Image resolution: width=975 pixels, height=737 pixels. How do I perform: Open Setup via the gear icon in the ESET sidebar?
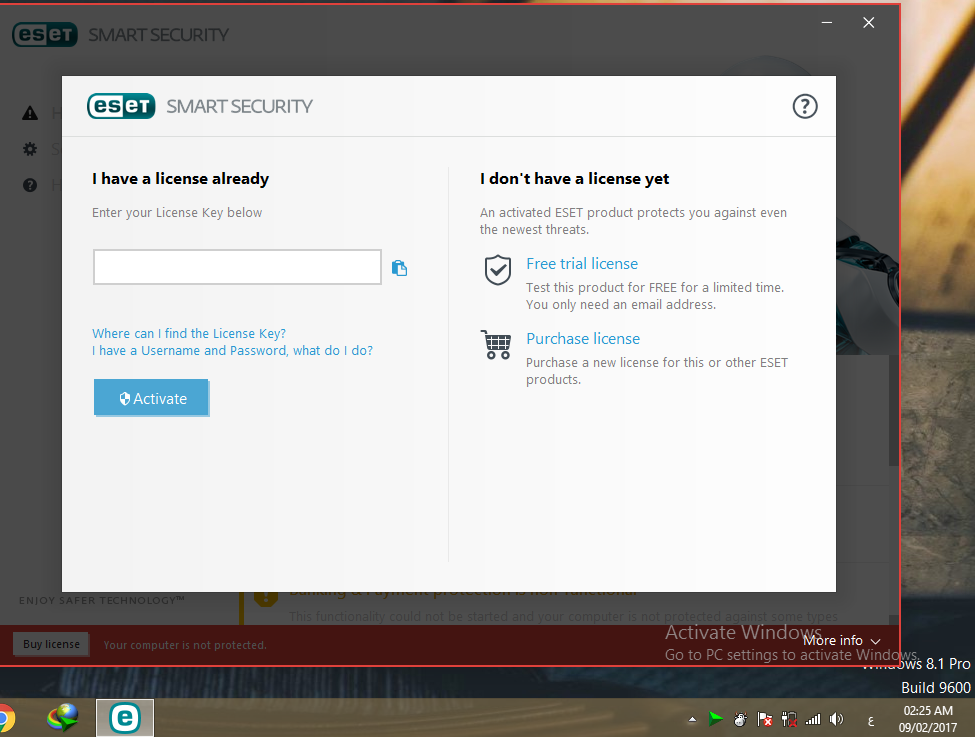pyautogui.click(x=30, y=149)
